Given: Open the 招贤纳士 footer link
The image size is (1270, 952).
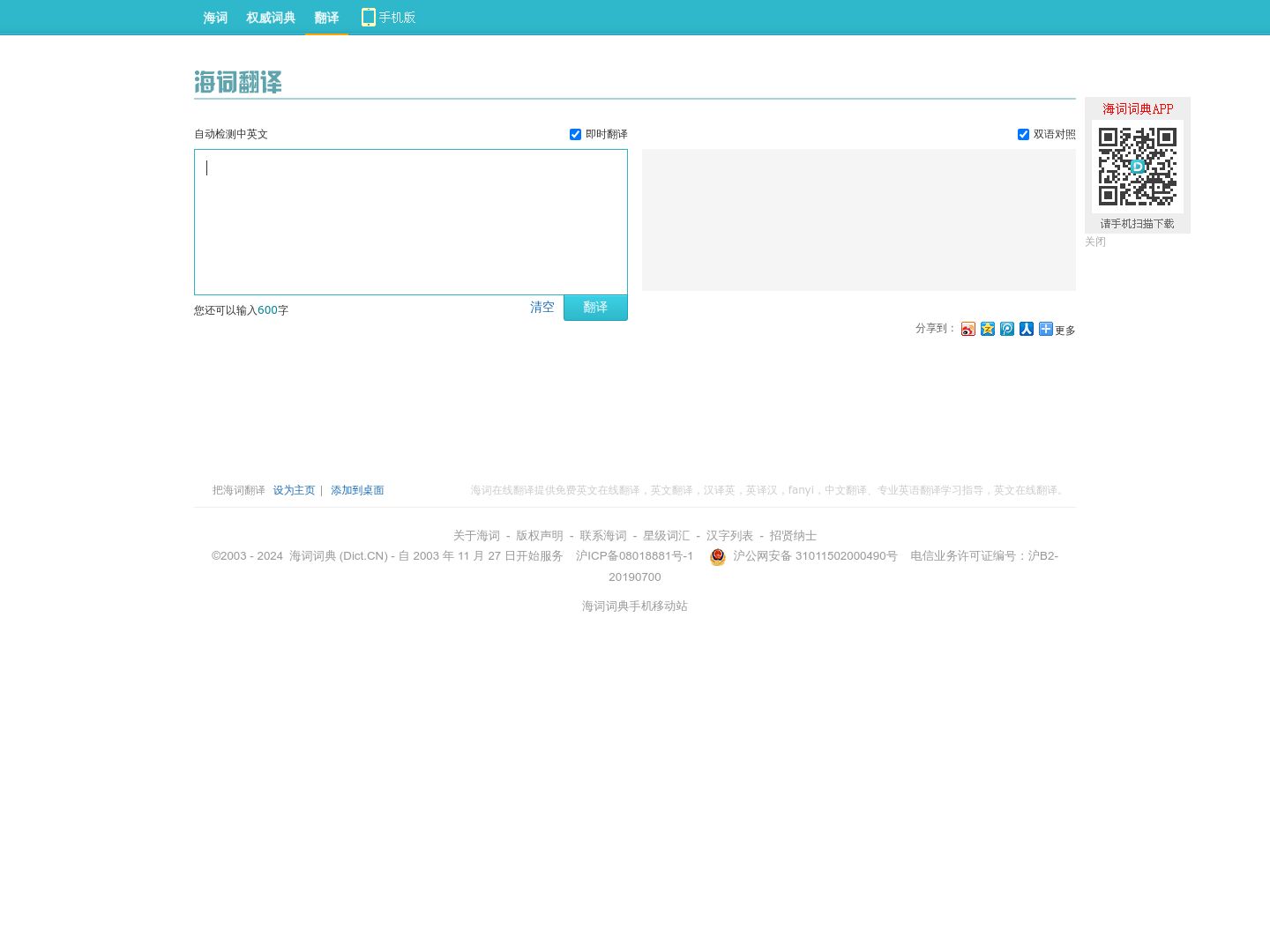Looking at the screenshot, I should [x=793, y=536].
